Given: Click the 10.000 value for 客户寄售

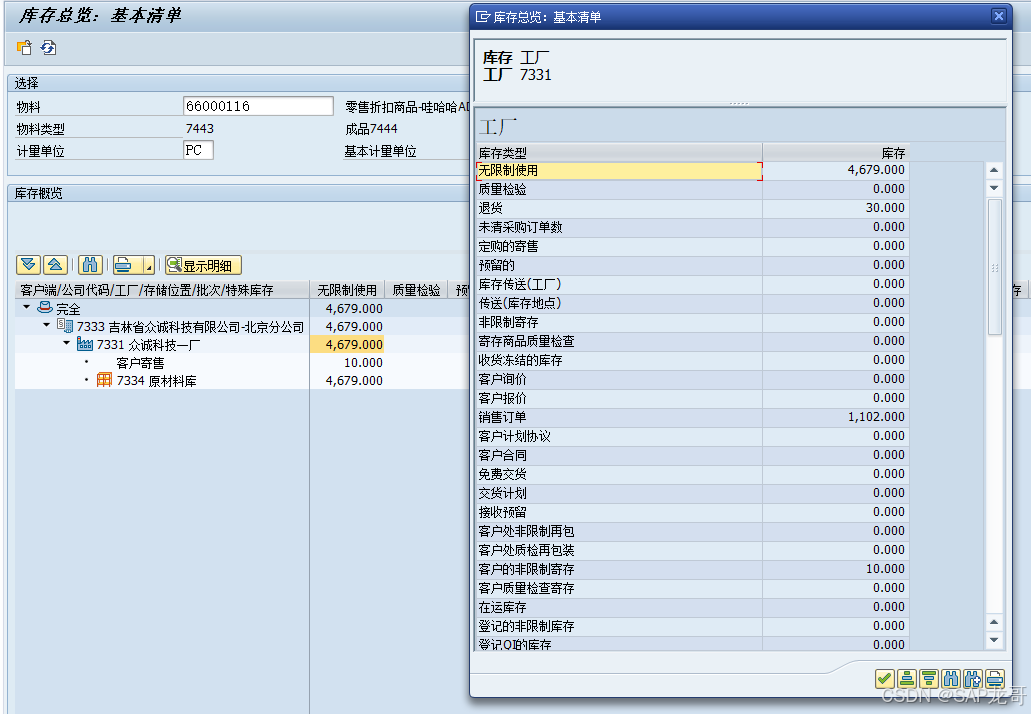Looking at the screenshot, I should tap(363, 363).
